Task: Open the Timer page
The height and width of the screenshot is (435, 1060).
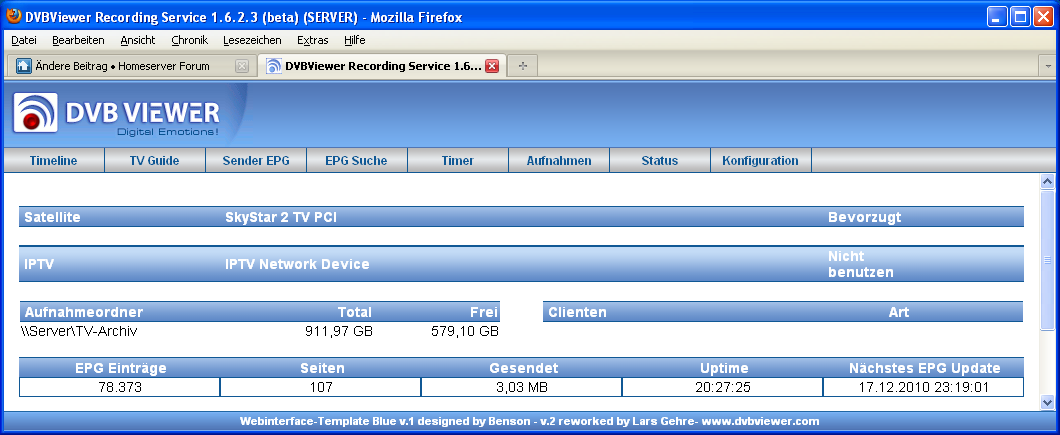Action: [x=458, y=160]
